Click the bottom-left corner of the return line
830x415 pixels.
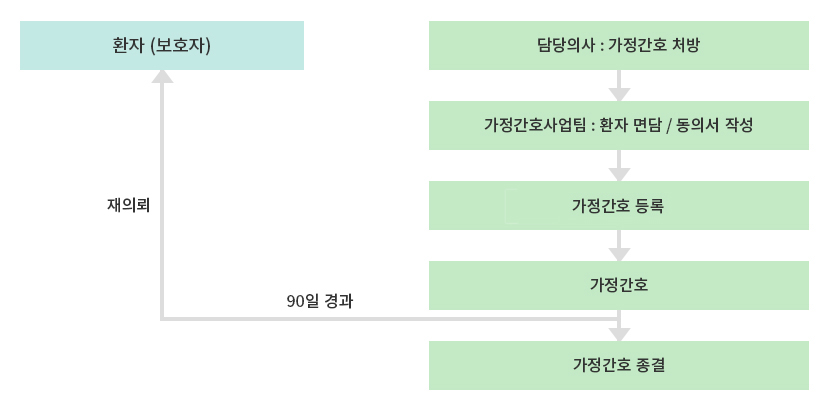tap(163, 319)
